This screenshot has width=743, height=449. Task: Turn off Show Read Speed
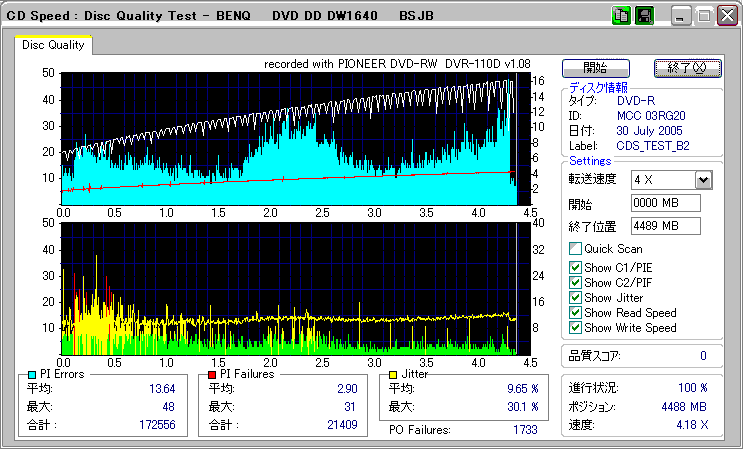pyautogui.click(x=575, y=312)
